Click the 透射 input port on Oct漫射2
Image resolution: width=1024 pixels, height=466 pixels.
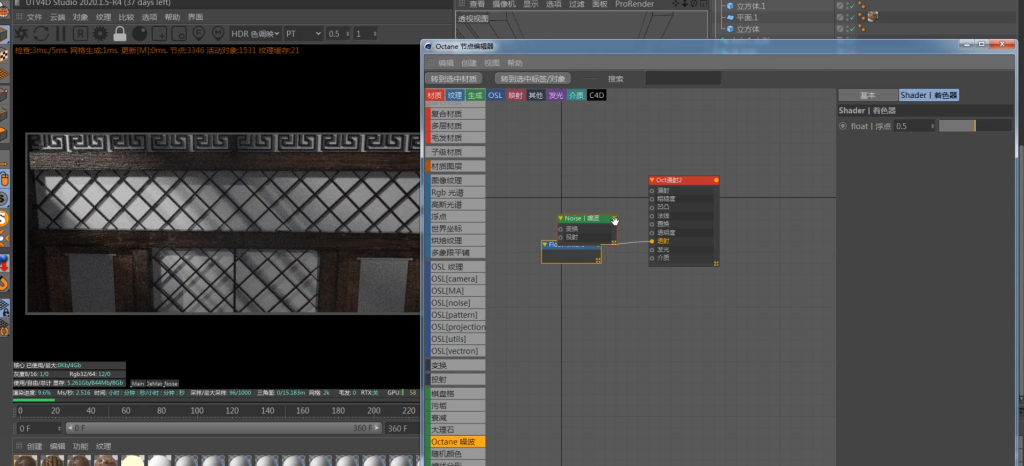pyautogui.click(x=652, y=241)
